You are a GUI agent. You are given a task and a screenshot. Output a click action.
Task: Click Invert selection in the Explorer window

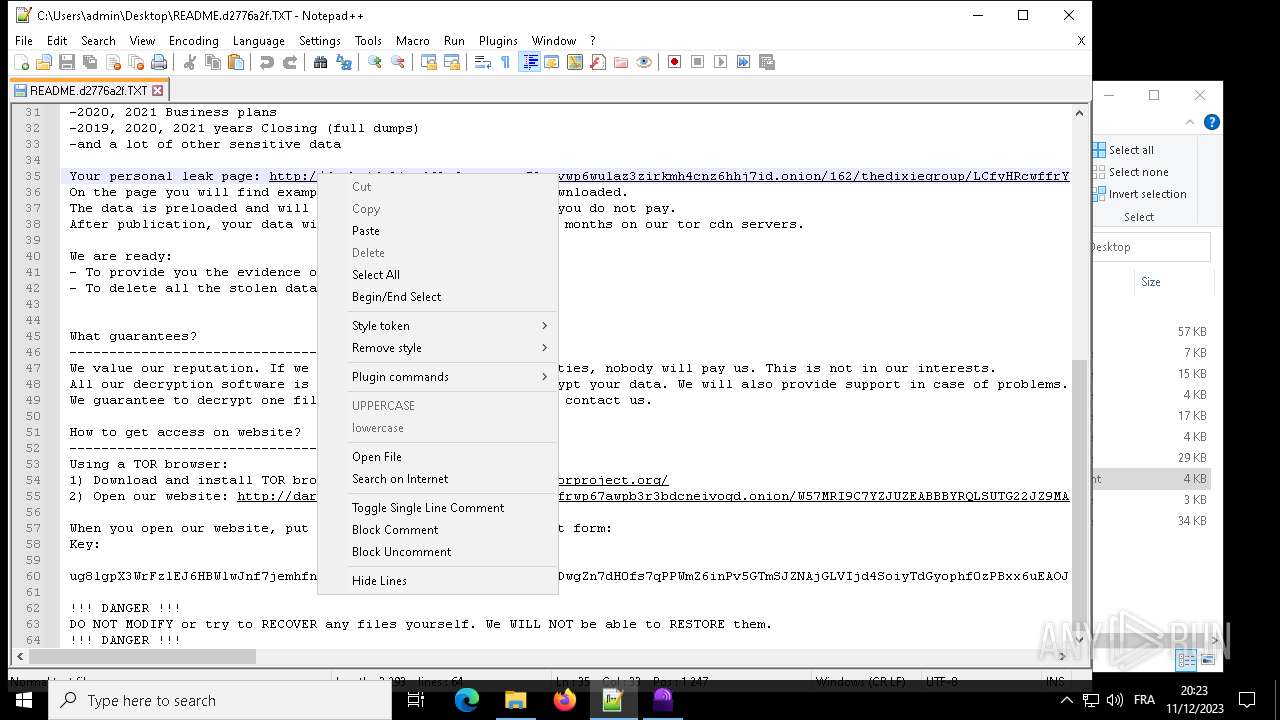(x=1139, y=194)
